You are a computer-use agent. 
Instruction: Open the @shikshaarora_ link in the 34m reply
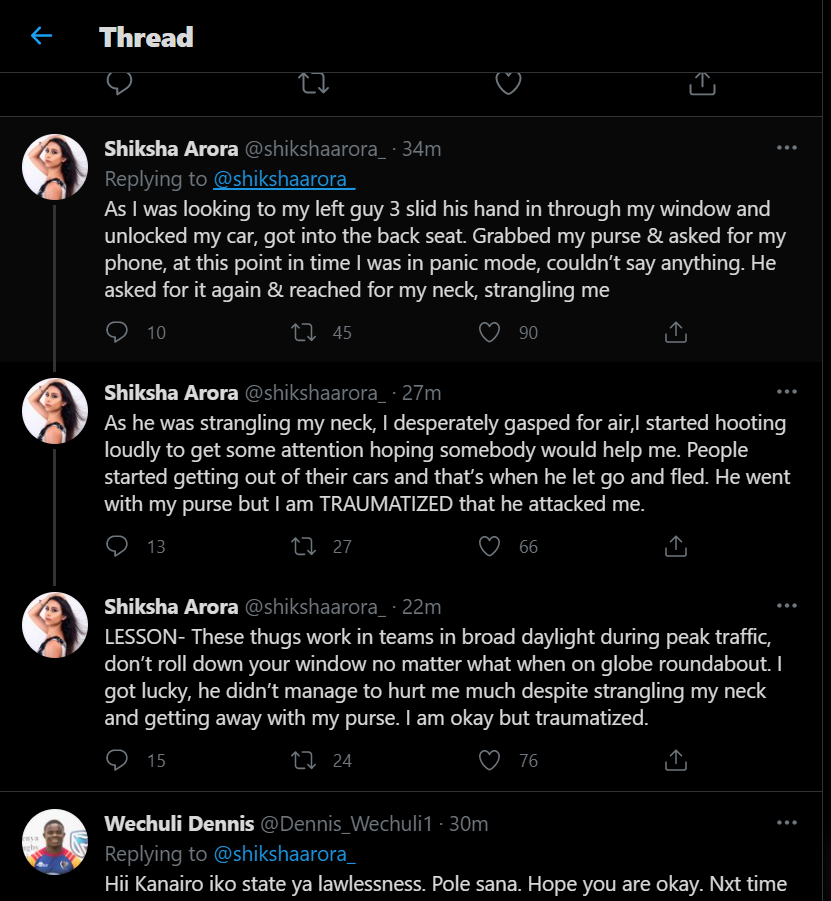(x=284, y=179)
